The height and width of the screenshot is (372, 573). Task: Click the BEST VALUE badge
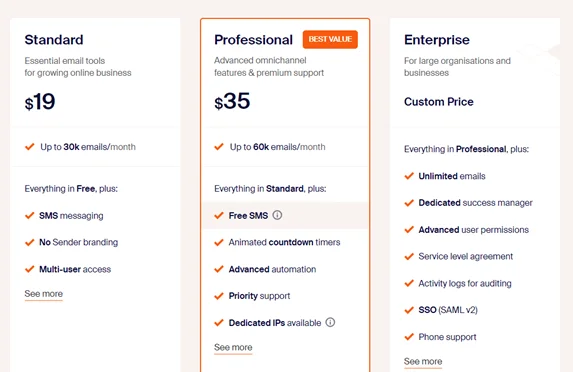point(330,39)
